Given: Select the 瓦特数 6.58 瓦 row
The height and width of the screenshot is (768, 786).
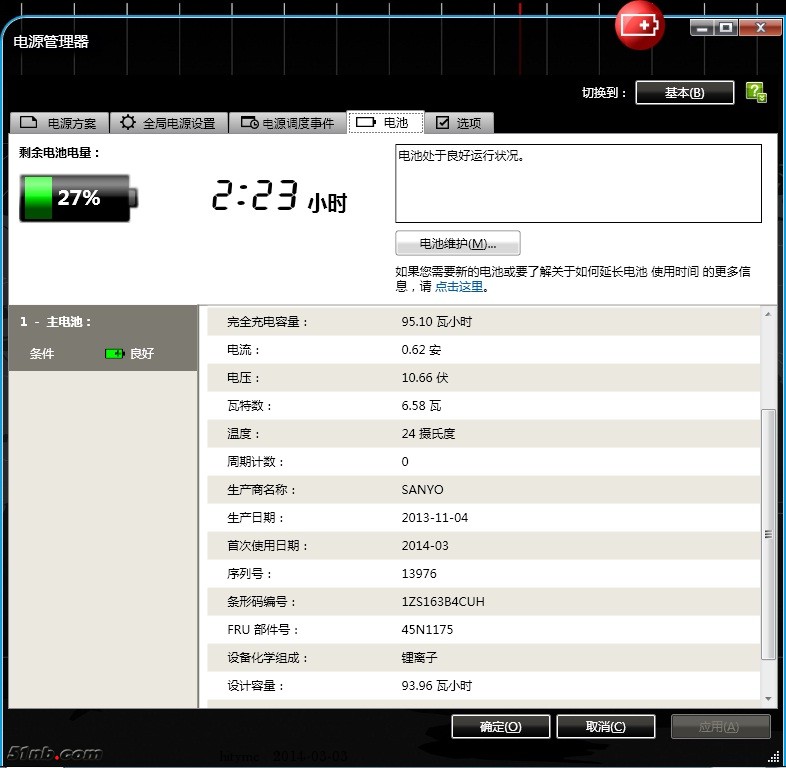Looking at the screenshot, I should 483,406.
